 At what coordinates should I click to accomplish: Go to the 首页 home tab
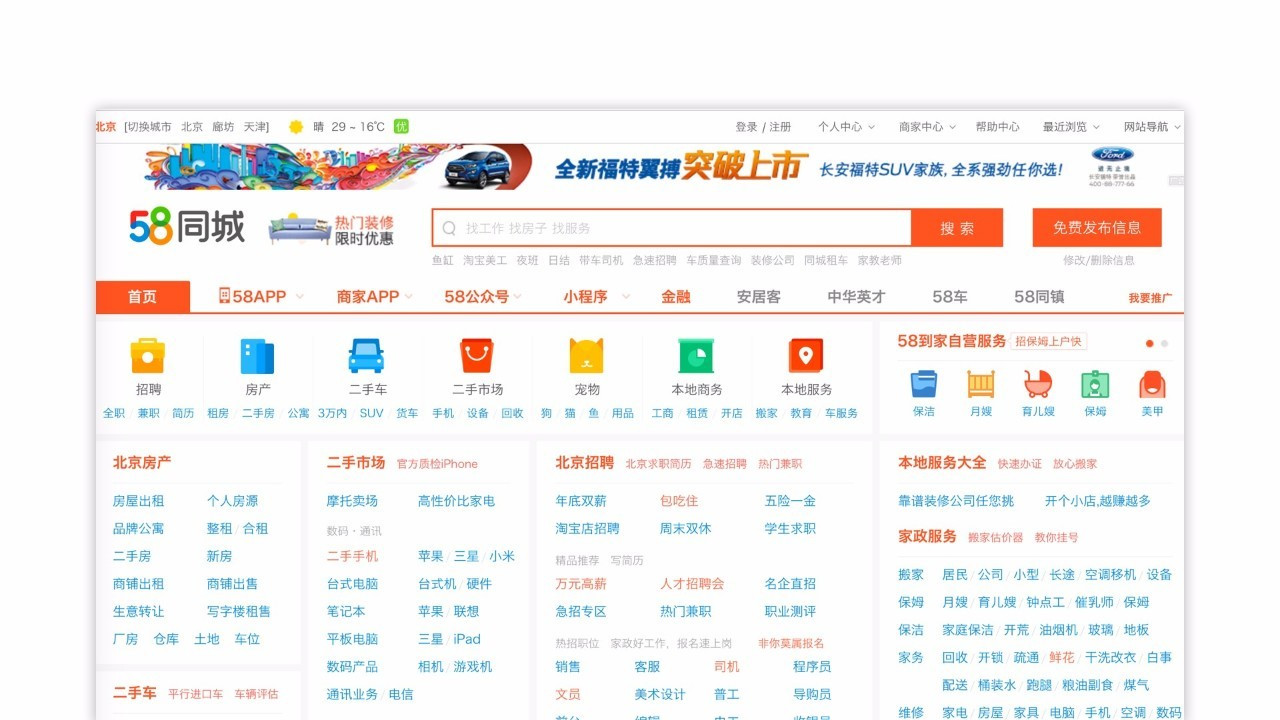pos(142,297)
